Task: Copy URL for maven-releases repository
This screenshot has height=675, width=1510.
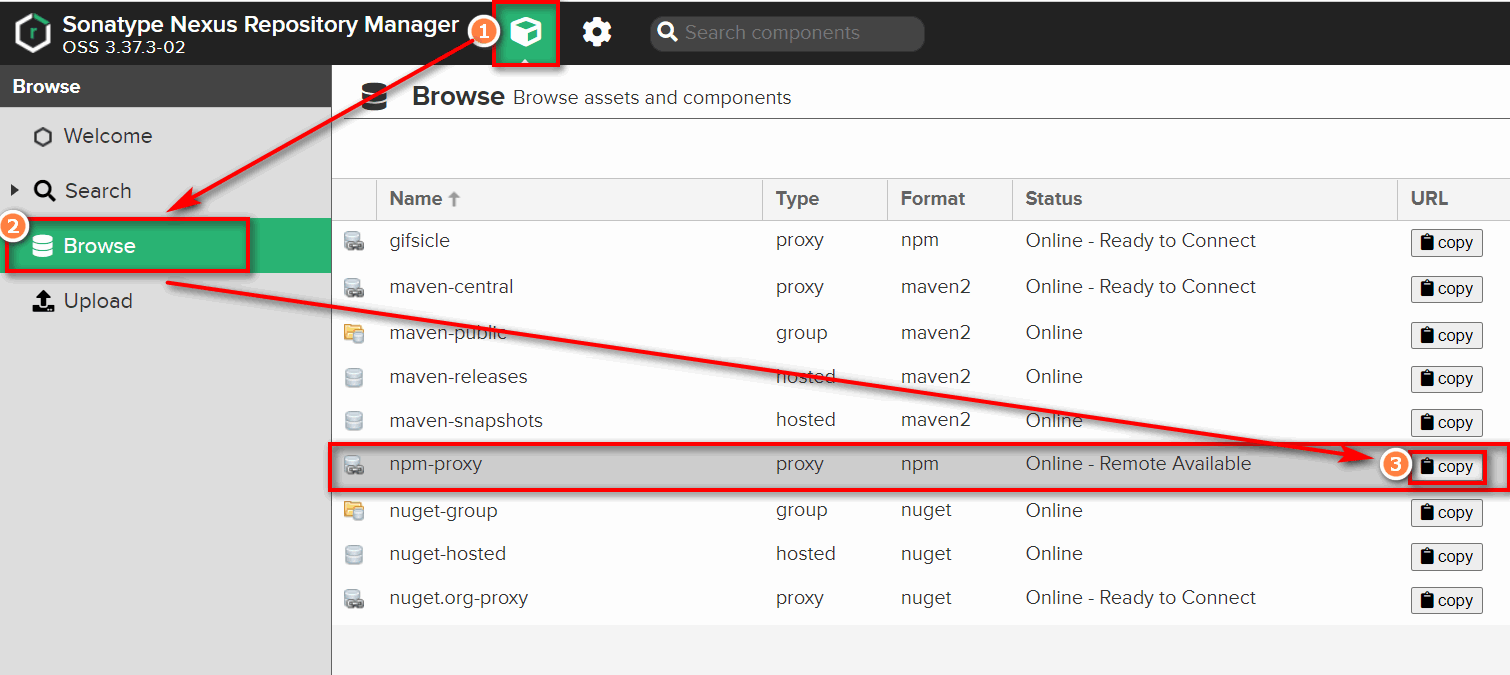Action: click(1446, 378)
